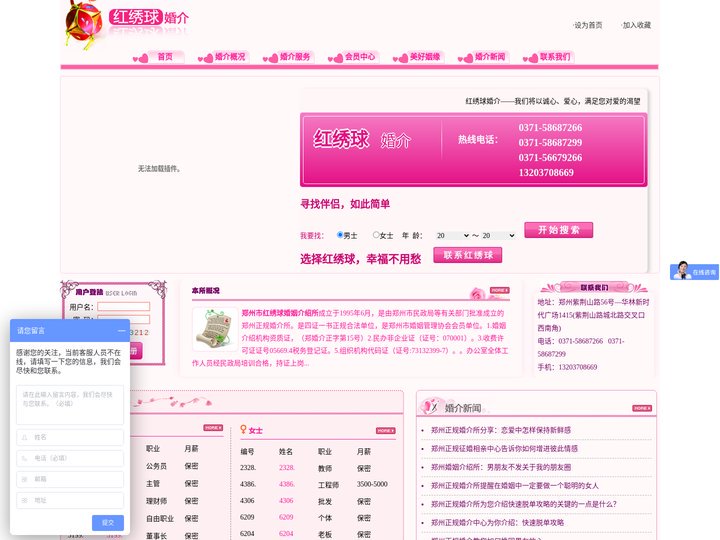Screen dimensions: 720x540
Task: Click the scroll document thumbnail in 本所概况
Action: point(214,329)
